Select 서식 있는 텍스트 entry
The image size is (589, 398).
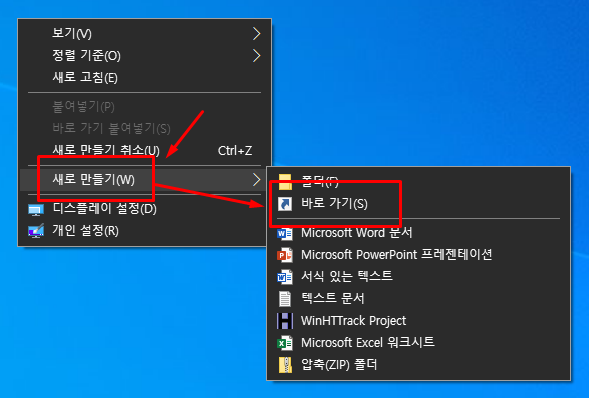coord(418,277)
